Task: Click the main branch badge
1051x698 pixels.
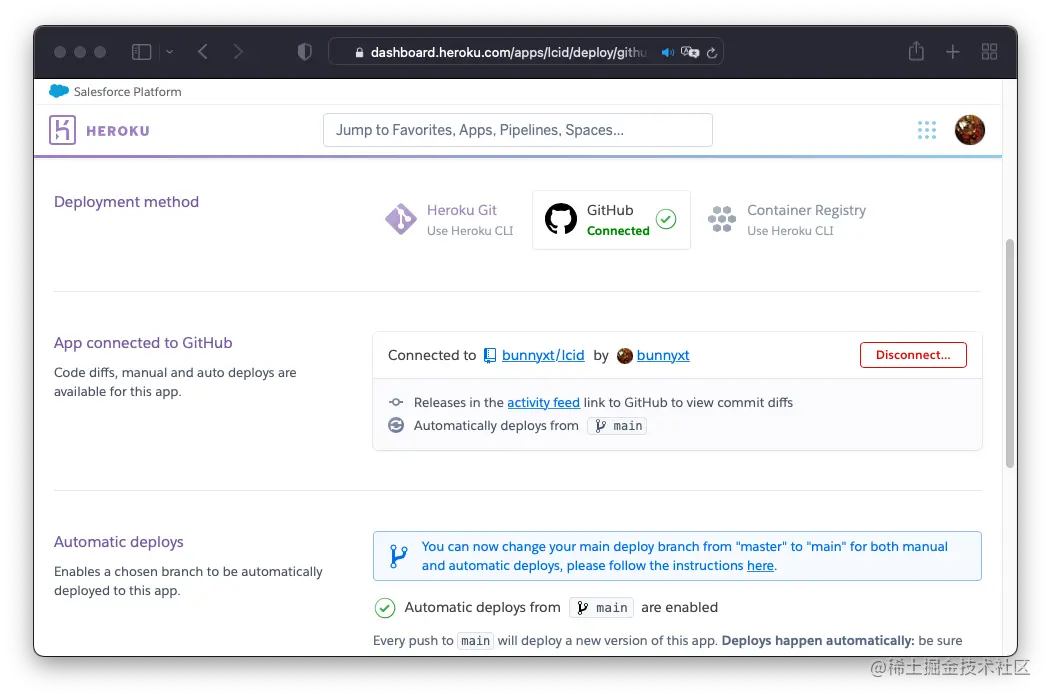Action: 617,425
